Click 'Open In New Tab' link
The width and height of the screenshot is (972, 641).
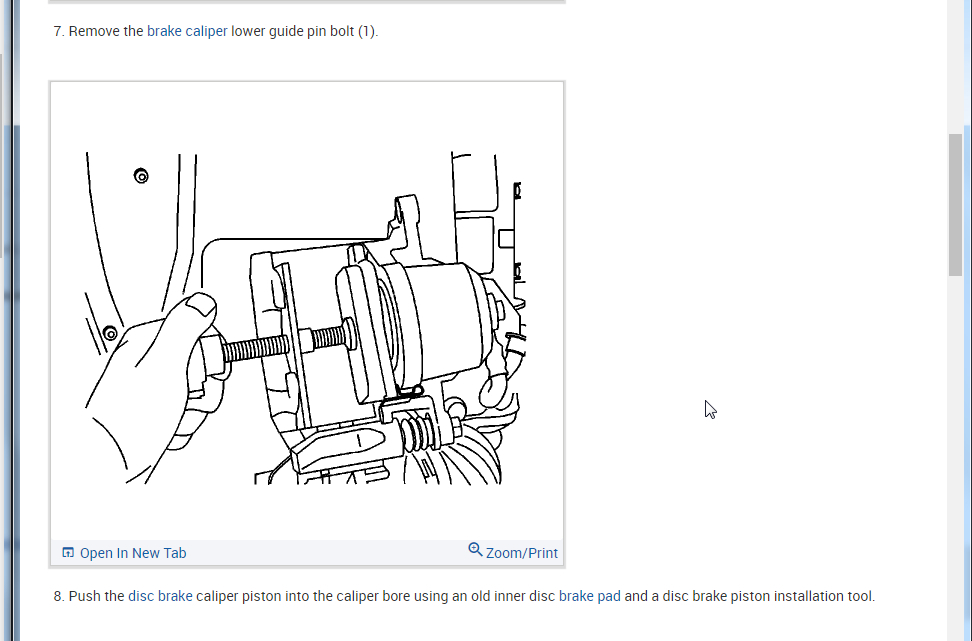click(133, 553)
